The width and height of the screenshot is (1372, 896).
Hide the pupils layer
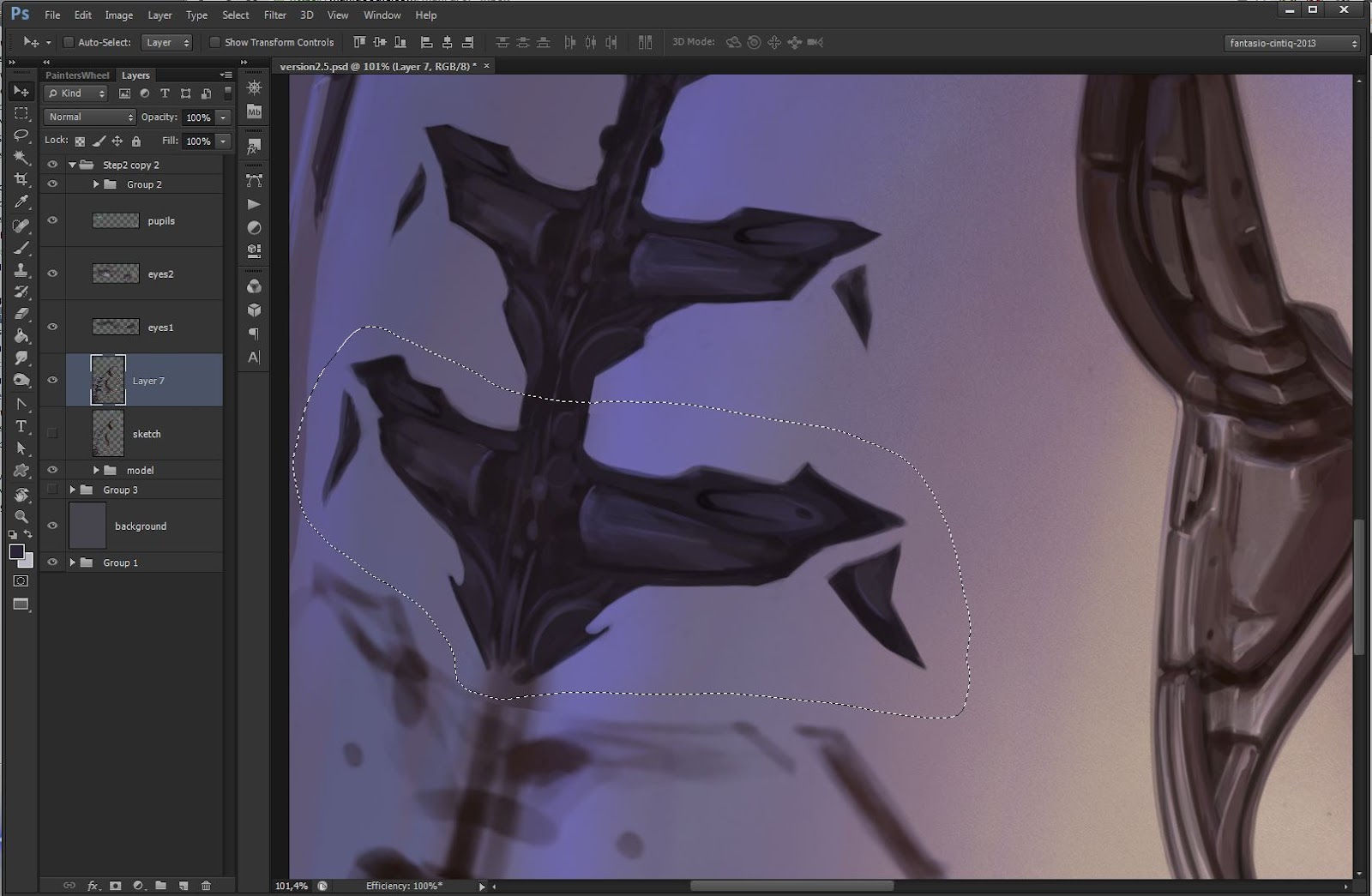52,220
